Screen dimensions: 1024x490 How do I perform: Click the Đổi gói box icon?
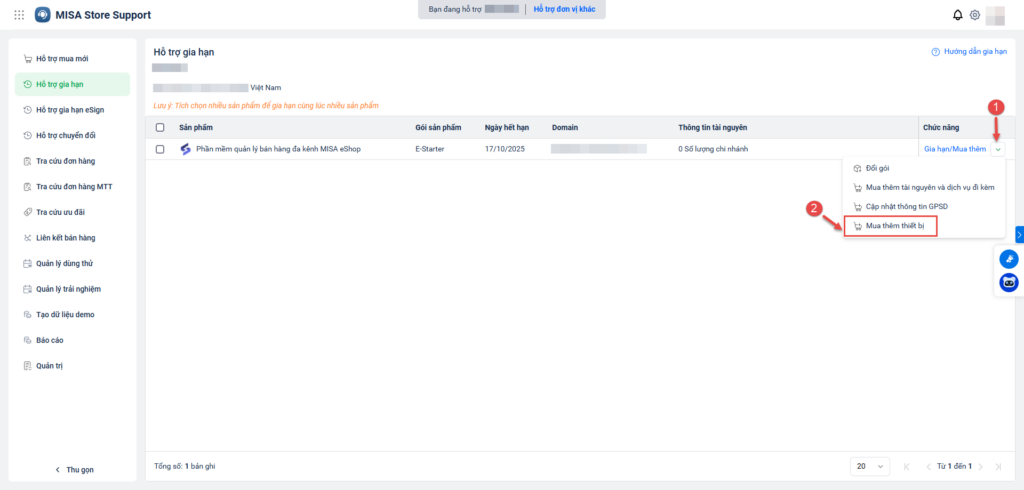tap(857, 169)
